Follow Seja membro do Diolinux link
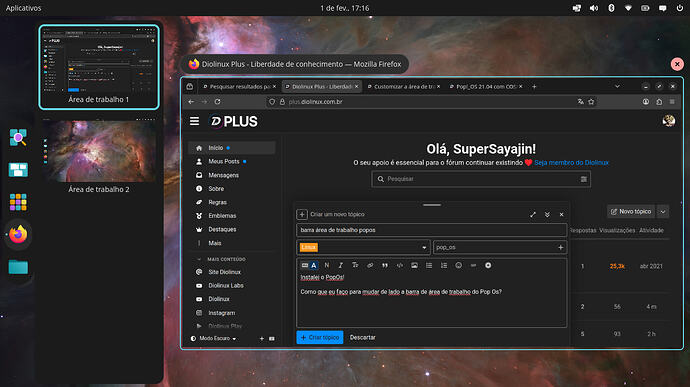The image size is (690, 387). (571, 163)
